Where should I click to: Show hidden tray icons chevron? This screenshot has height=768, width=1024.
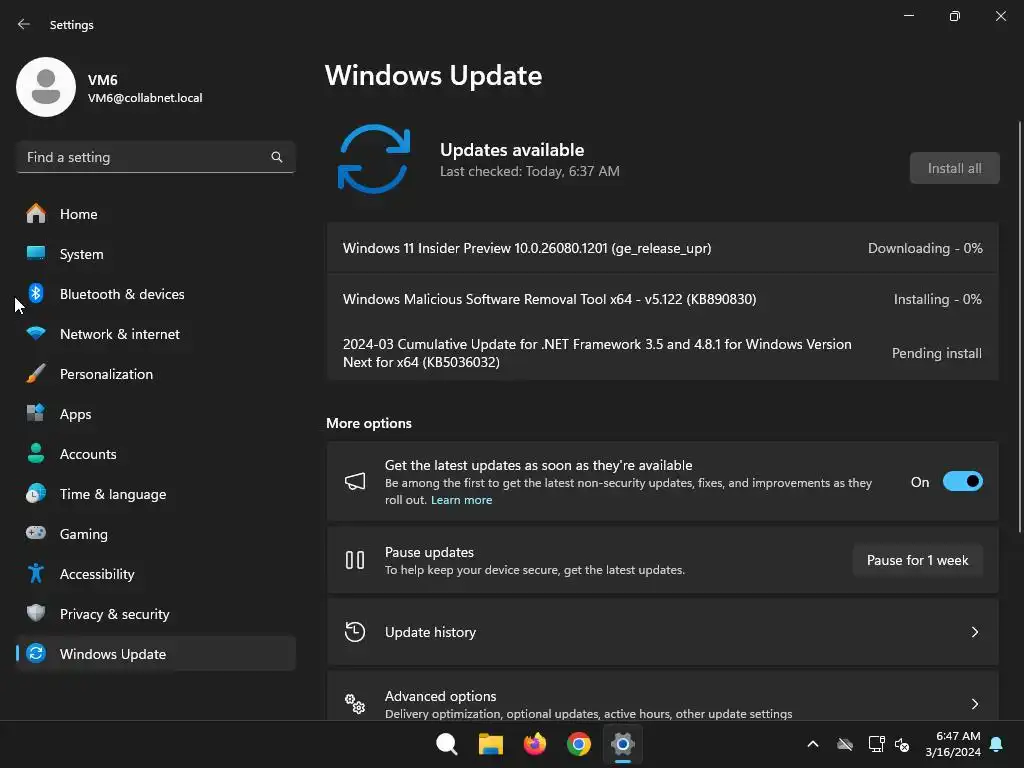[x=813, y=744]
